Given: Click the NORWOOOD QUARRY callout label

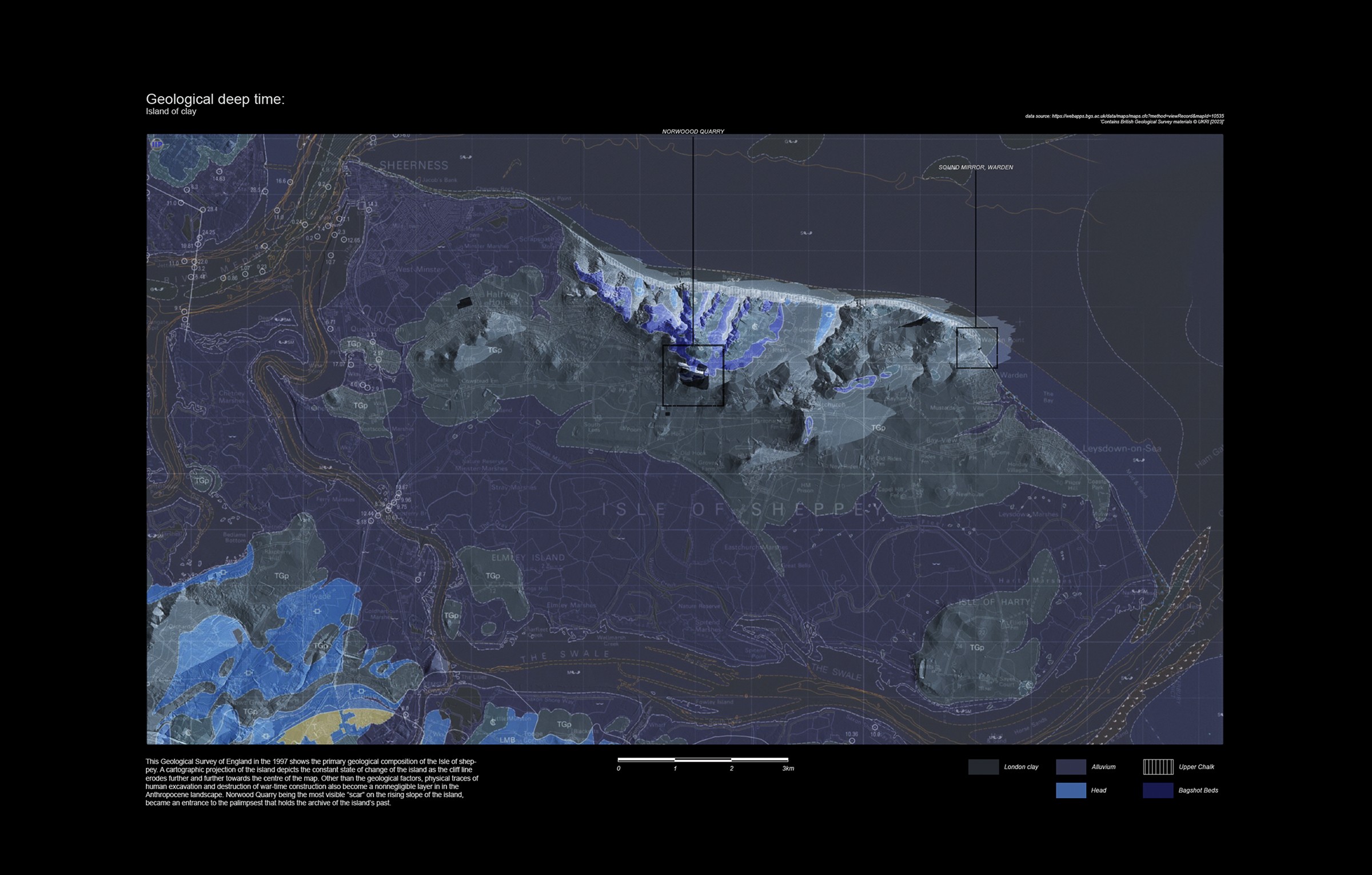Looking at the screenshot, I should [x=693, y=132].
